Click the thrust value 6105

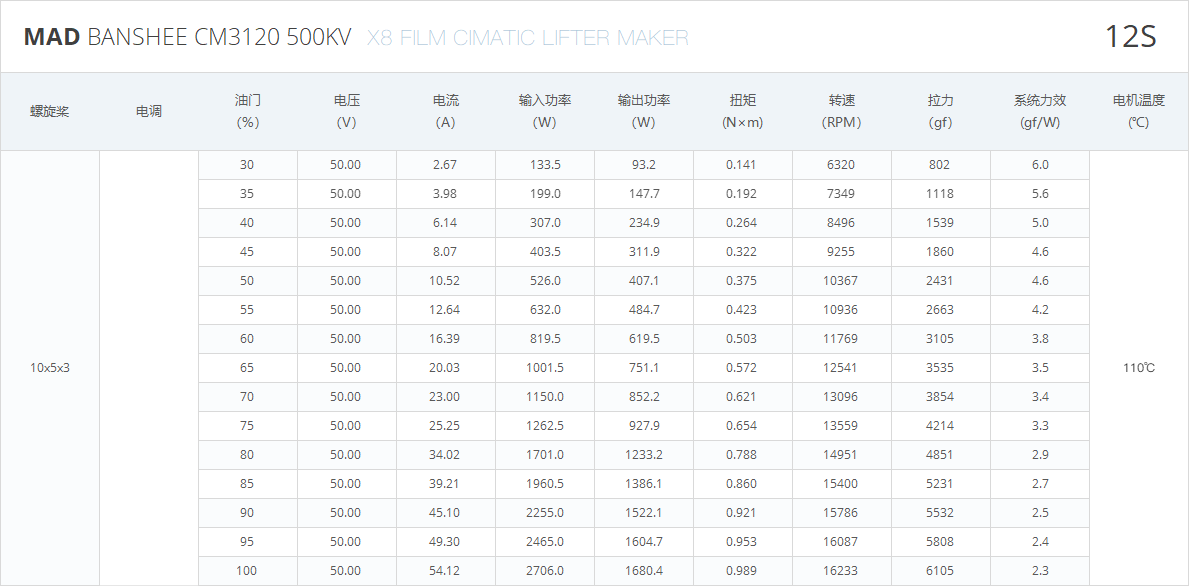click(x=940, y=570)
